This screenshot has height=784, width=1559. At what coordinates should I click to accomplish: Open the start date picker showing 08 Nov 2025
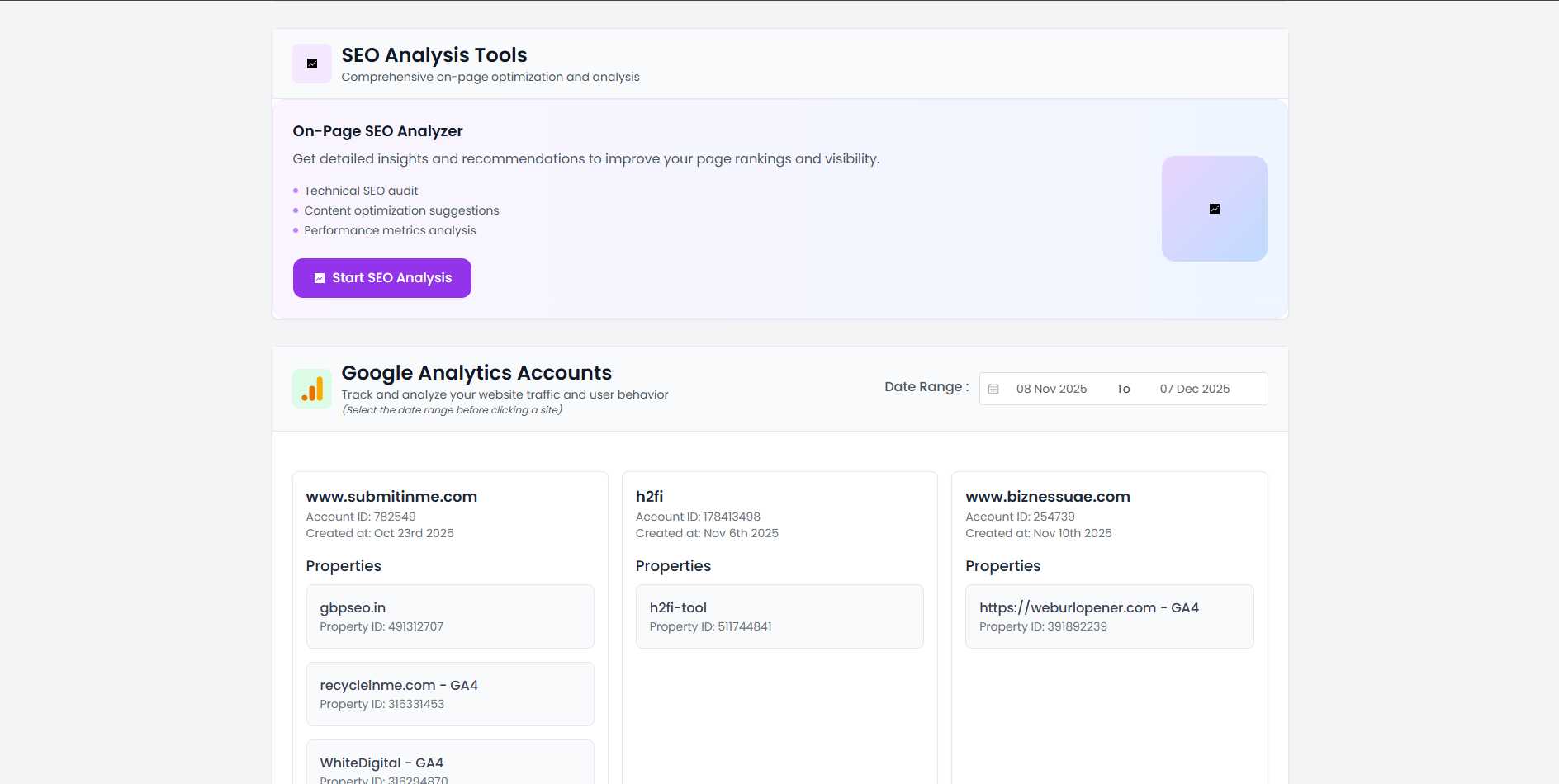1051,388
